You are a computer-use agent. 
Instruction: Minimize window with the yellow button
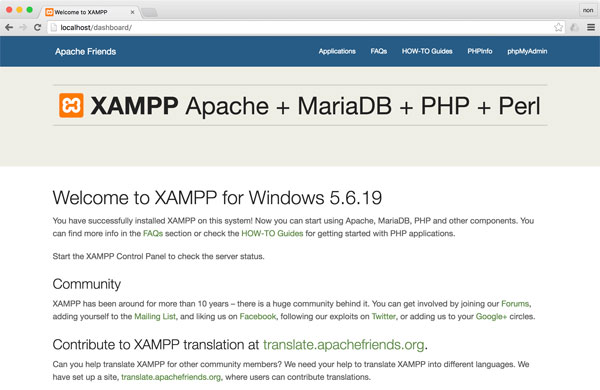point(19,10)
